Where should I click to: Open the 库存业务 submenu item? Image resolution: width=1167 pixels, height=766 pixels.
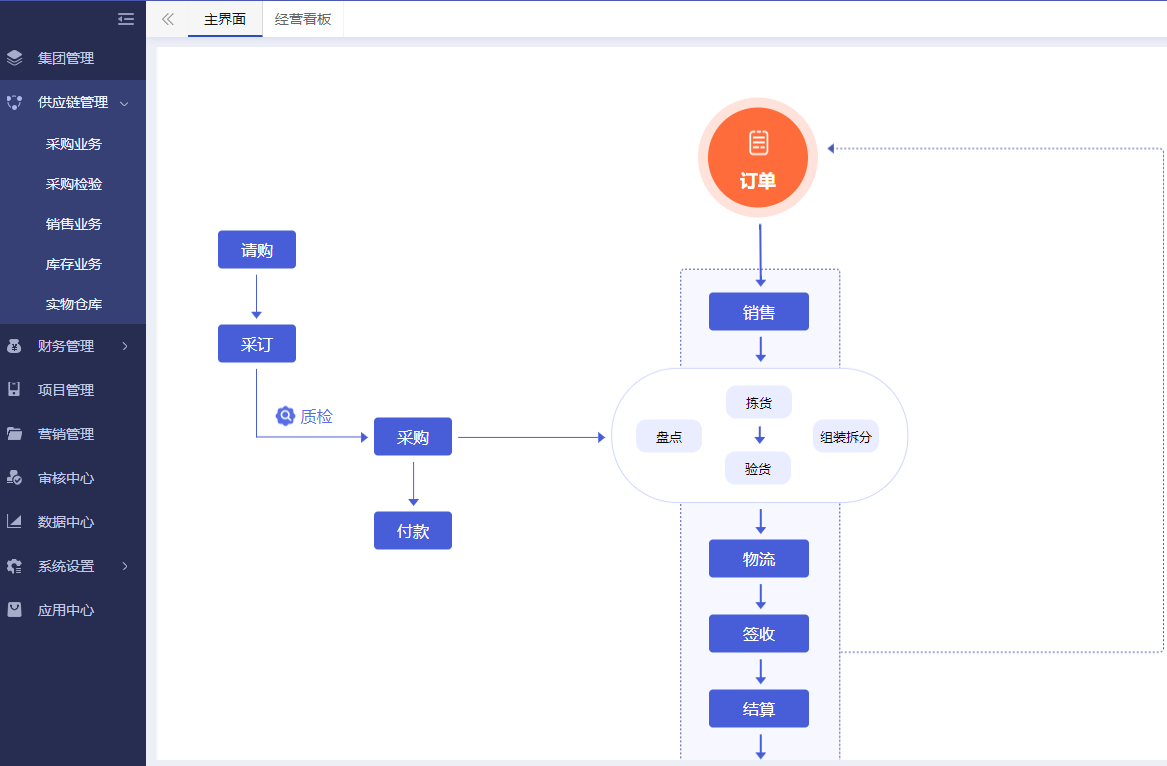pos(73,264)
